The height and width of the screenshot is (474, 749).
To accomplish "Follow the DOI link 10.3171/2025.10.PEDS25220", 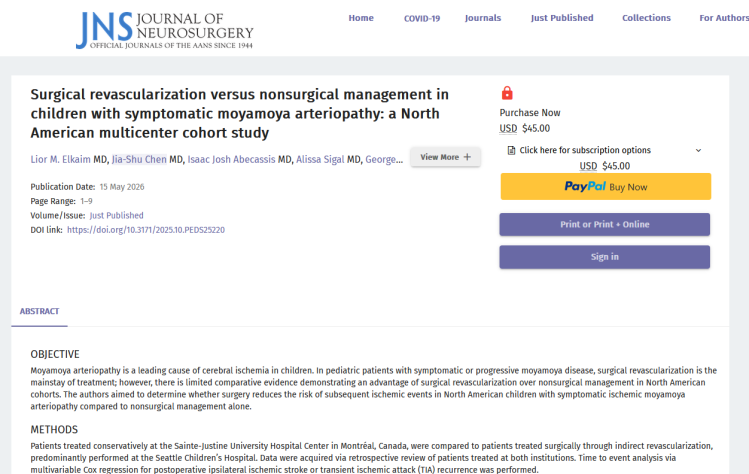I will click(x=146, y=230).
